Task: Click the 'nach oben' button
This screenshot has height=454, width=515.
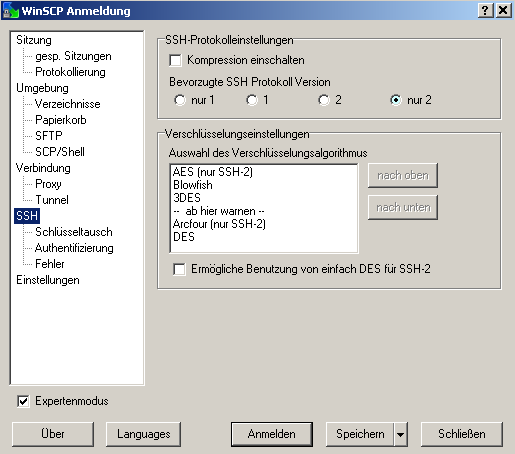Action: 403,175
